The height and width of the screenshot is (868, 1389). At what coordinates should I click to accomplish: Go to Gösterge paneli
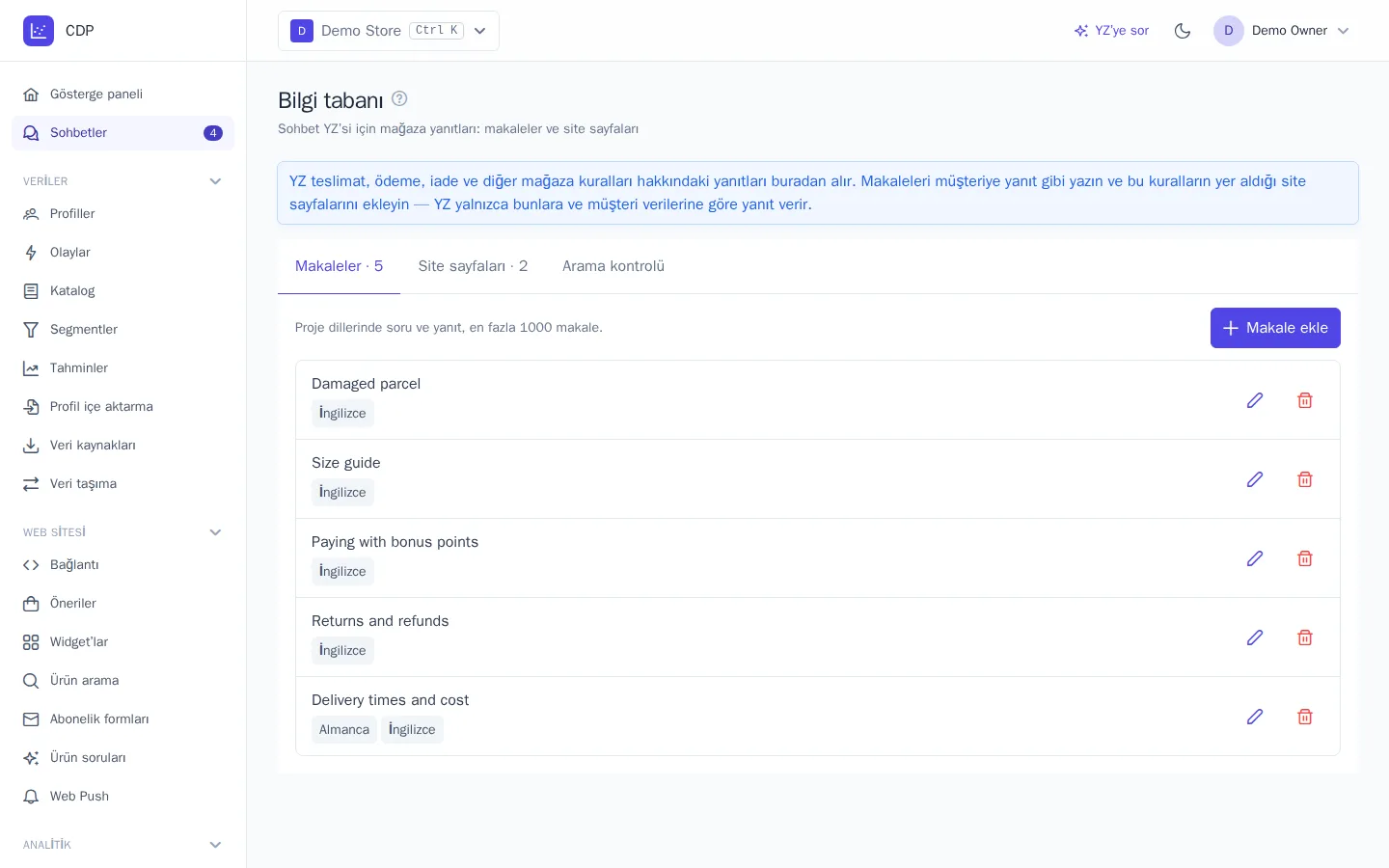(x=123, y=95)
